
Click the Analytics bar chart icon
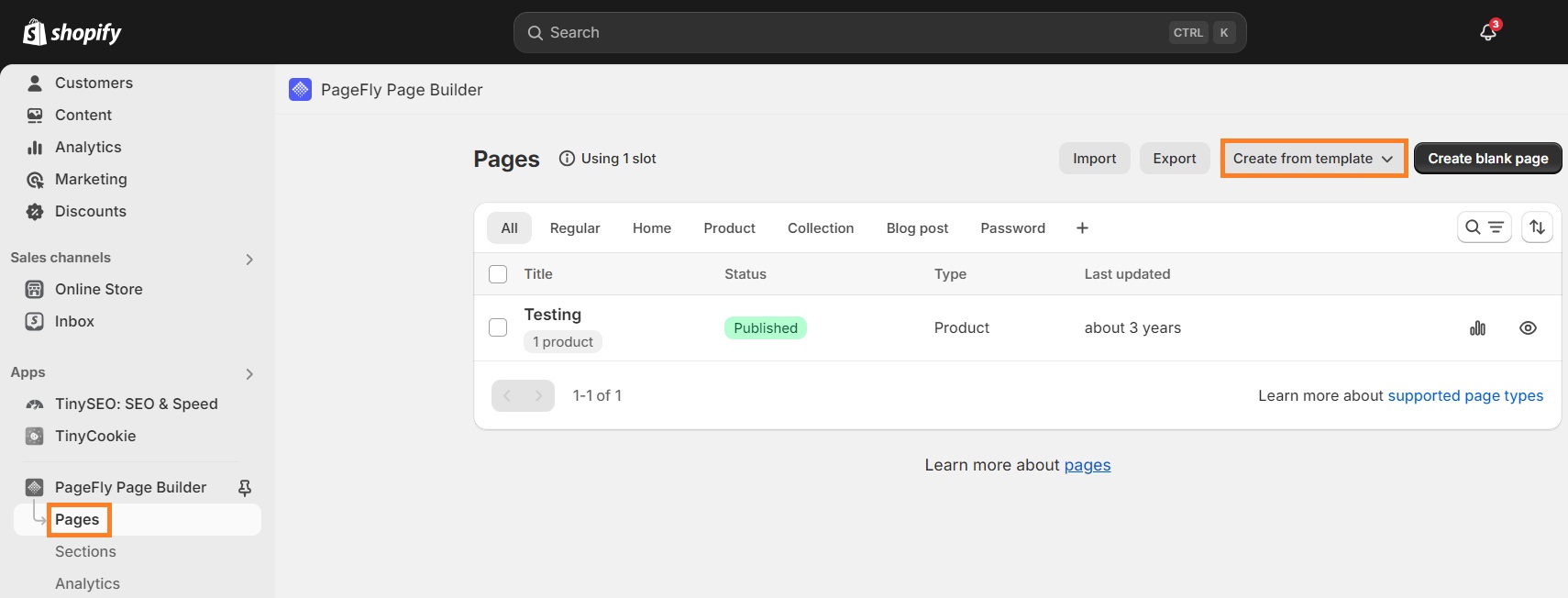coord(35,147)
